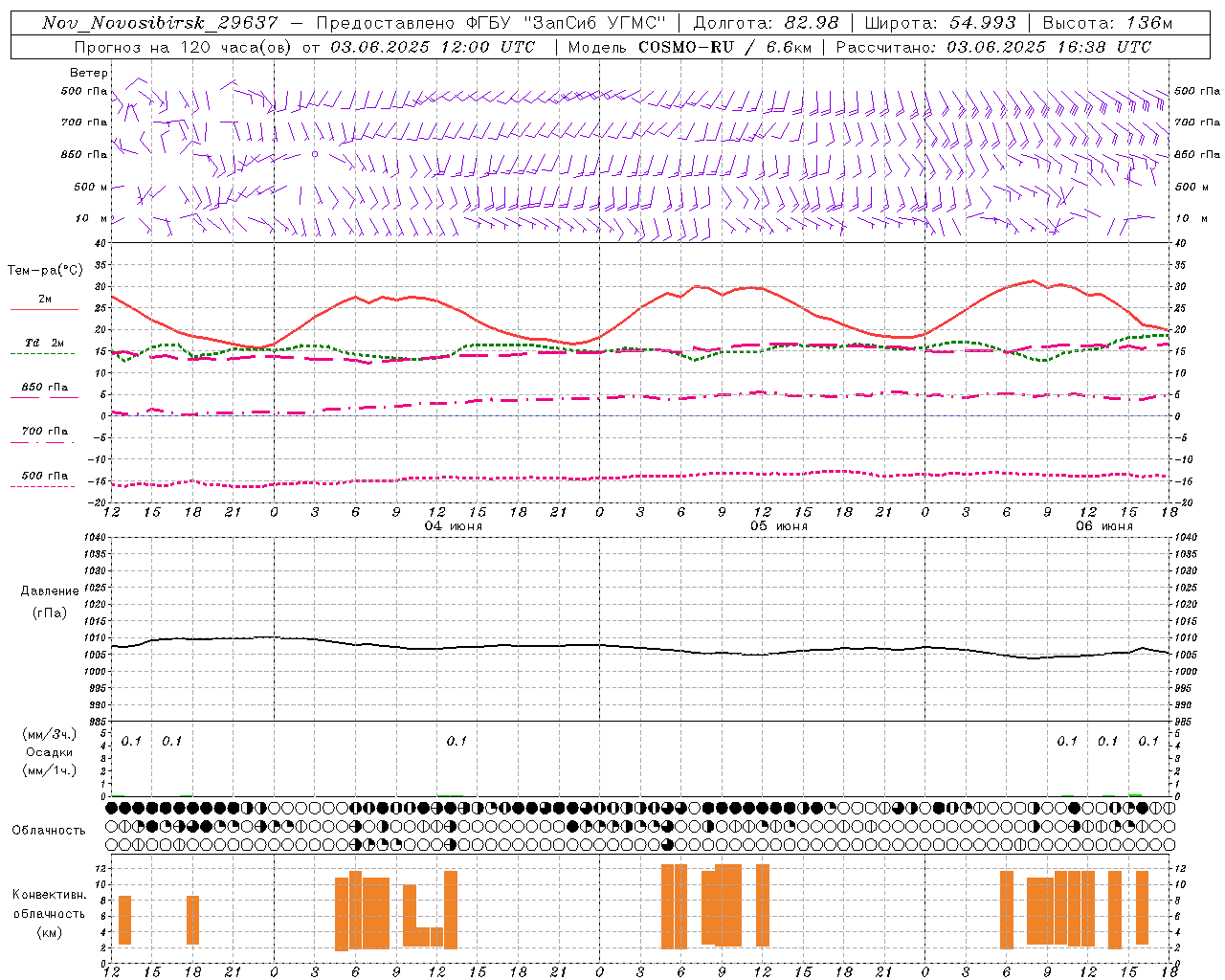The image size is (1225, 980).
Task: Click the green precipitation bar on 06 июня
Action: [1135, 794]
